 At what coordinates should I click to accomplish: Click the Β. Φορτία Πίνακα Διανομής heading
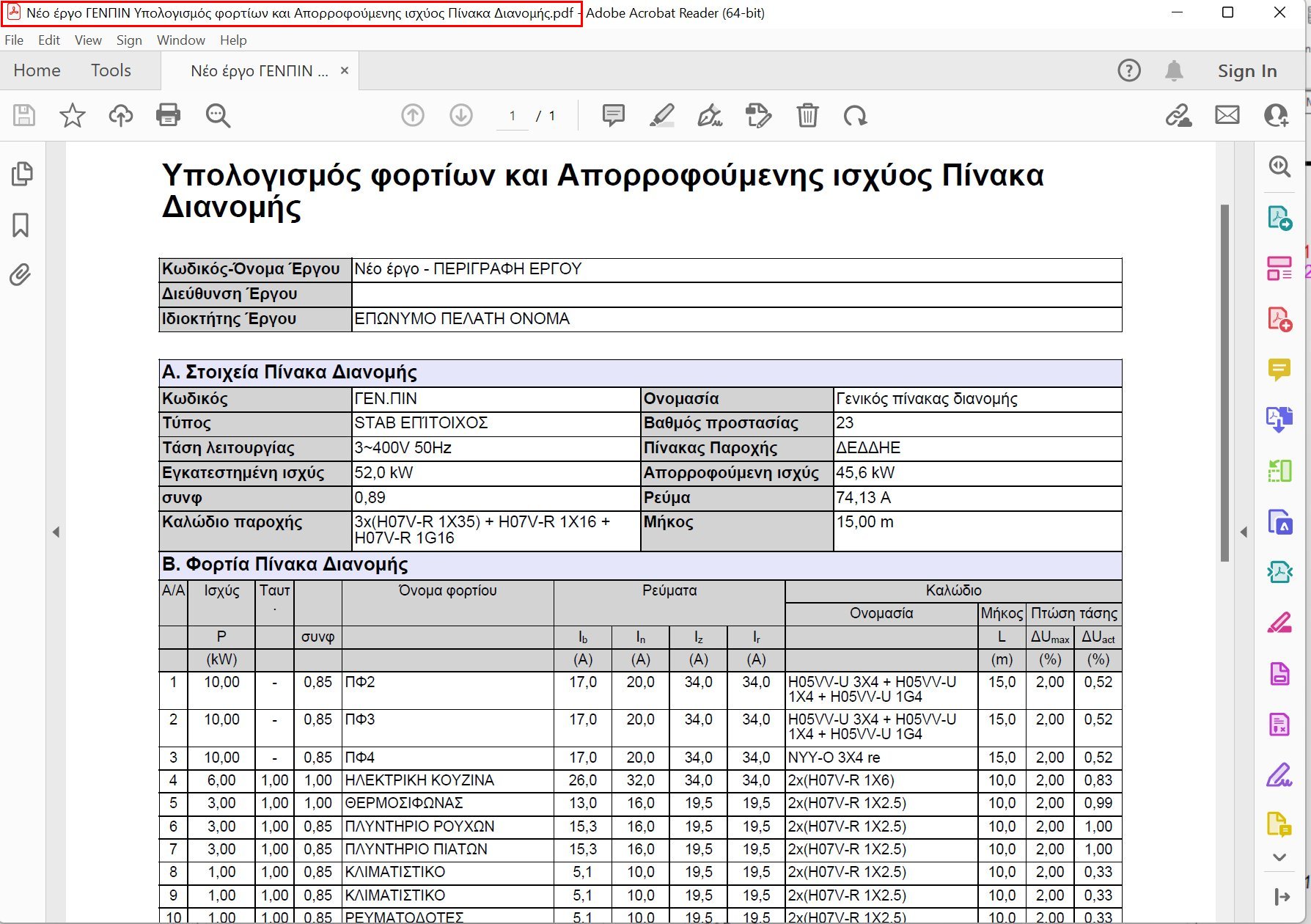tap(285, 564)
